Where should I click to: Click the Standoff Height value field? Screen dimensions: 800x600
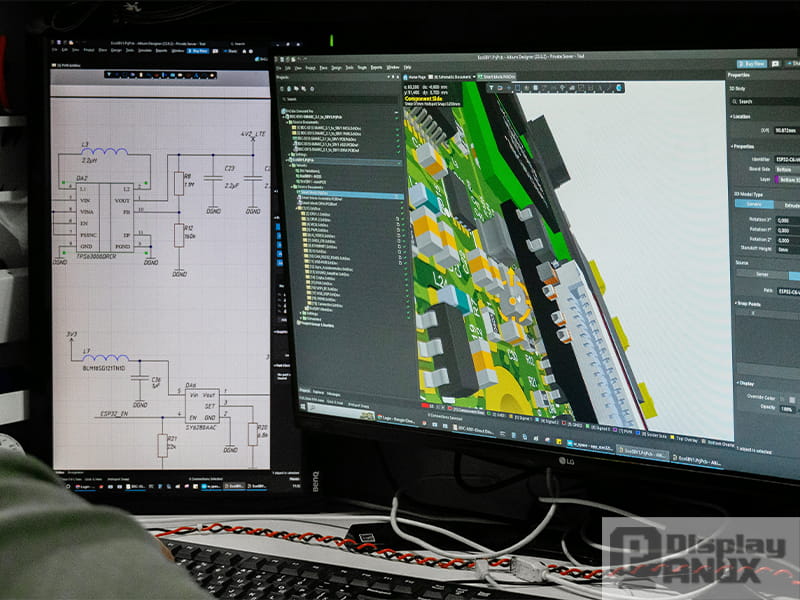click(788, 249)
